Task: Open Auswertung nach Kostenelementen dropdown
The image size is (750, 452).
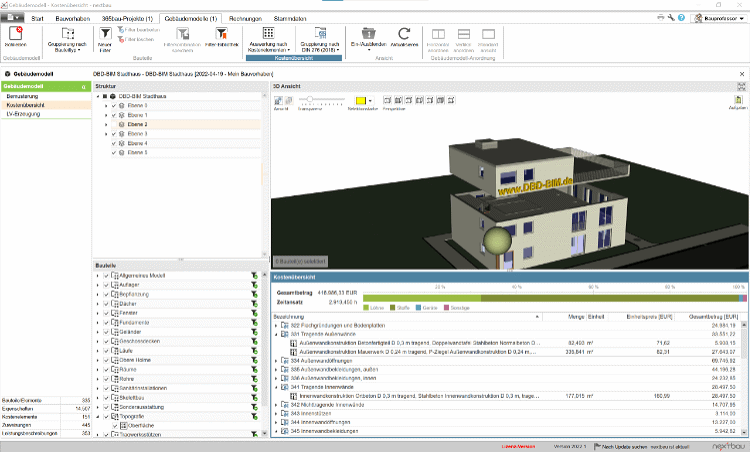Action: click(x=268, y=39)
